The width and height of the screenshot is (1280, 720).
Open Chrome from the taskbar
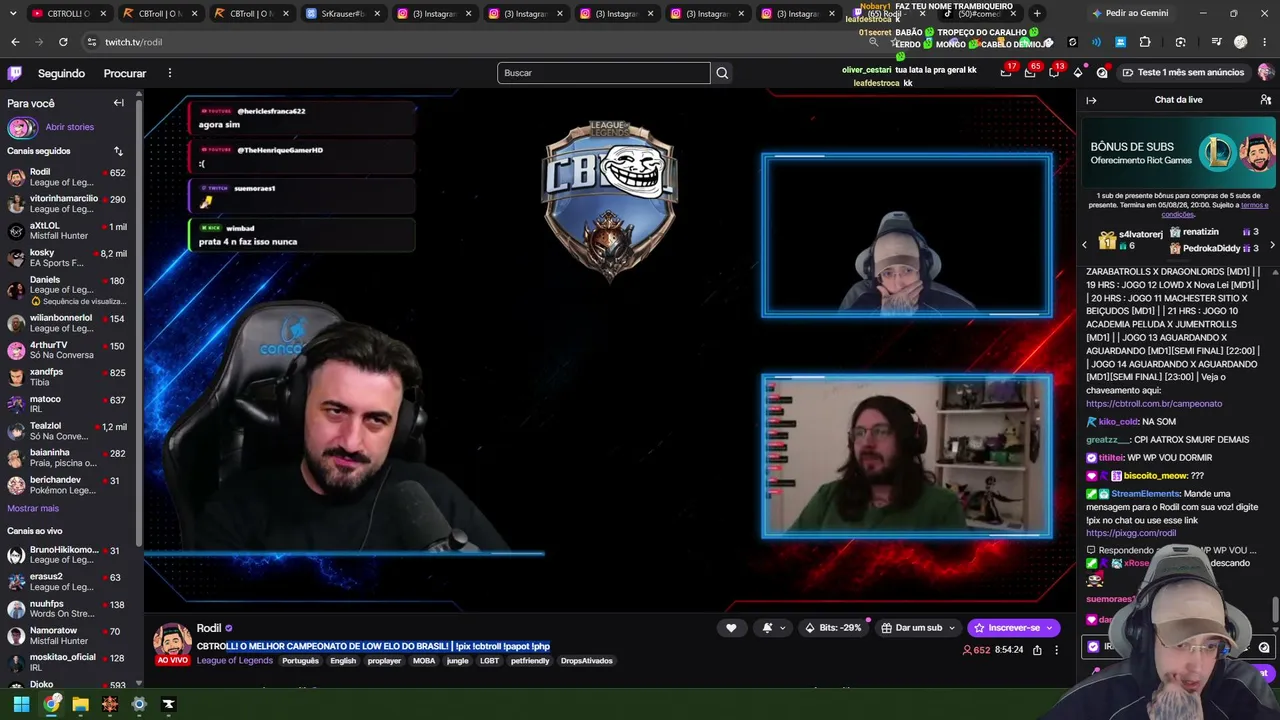[x=51, y=704]
